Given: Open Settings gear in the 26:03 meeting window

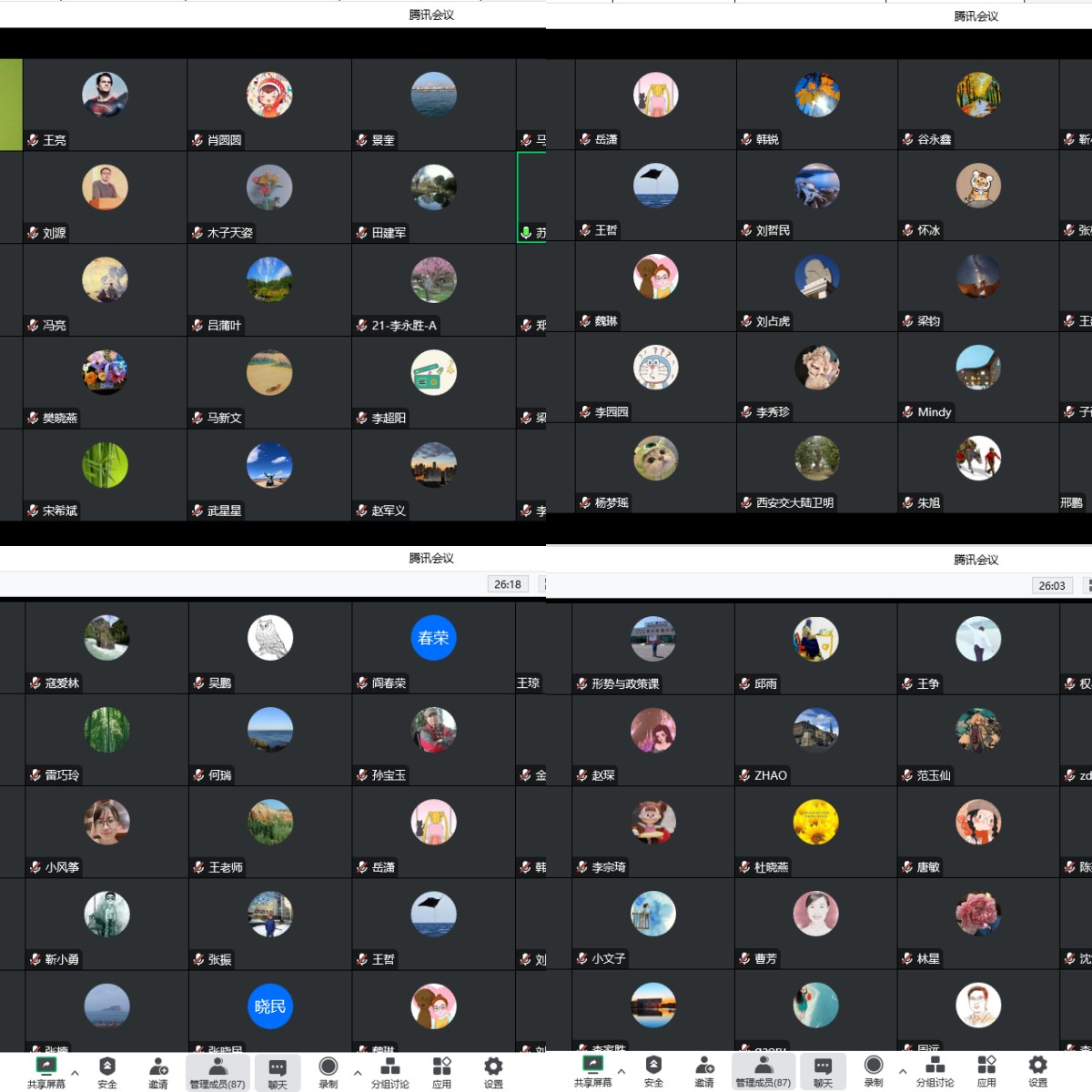Looking at the screenshot, I should coord(1037,1066).
